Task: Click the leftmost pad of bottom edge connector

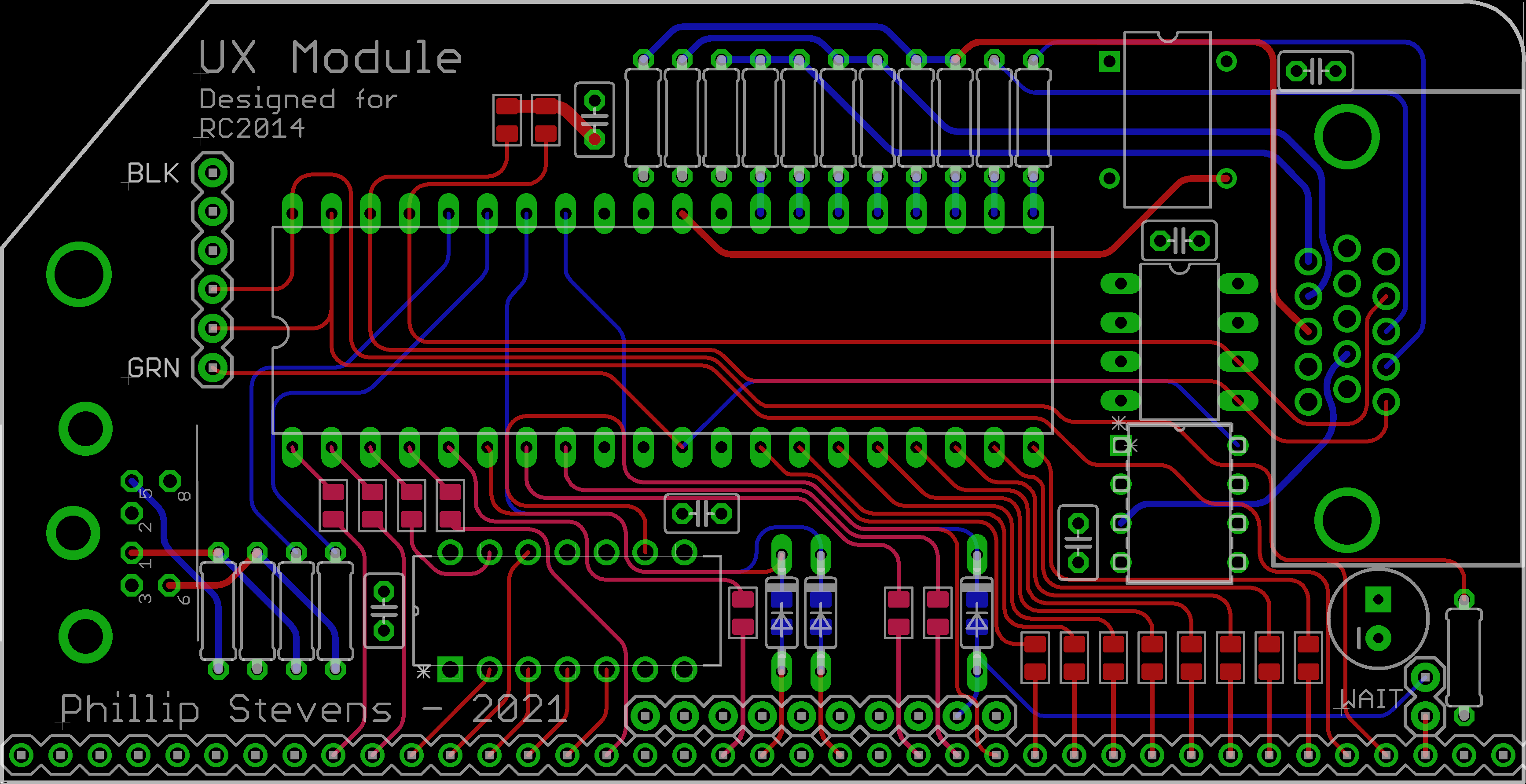Action: tap(21, 755)
